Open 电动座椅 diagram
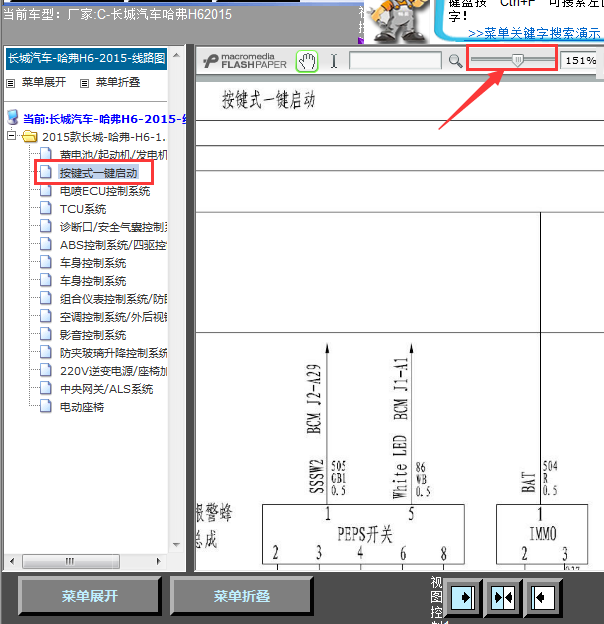Image resolution: width=604 pixels, height=624 pixels. coord(82,407)
